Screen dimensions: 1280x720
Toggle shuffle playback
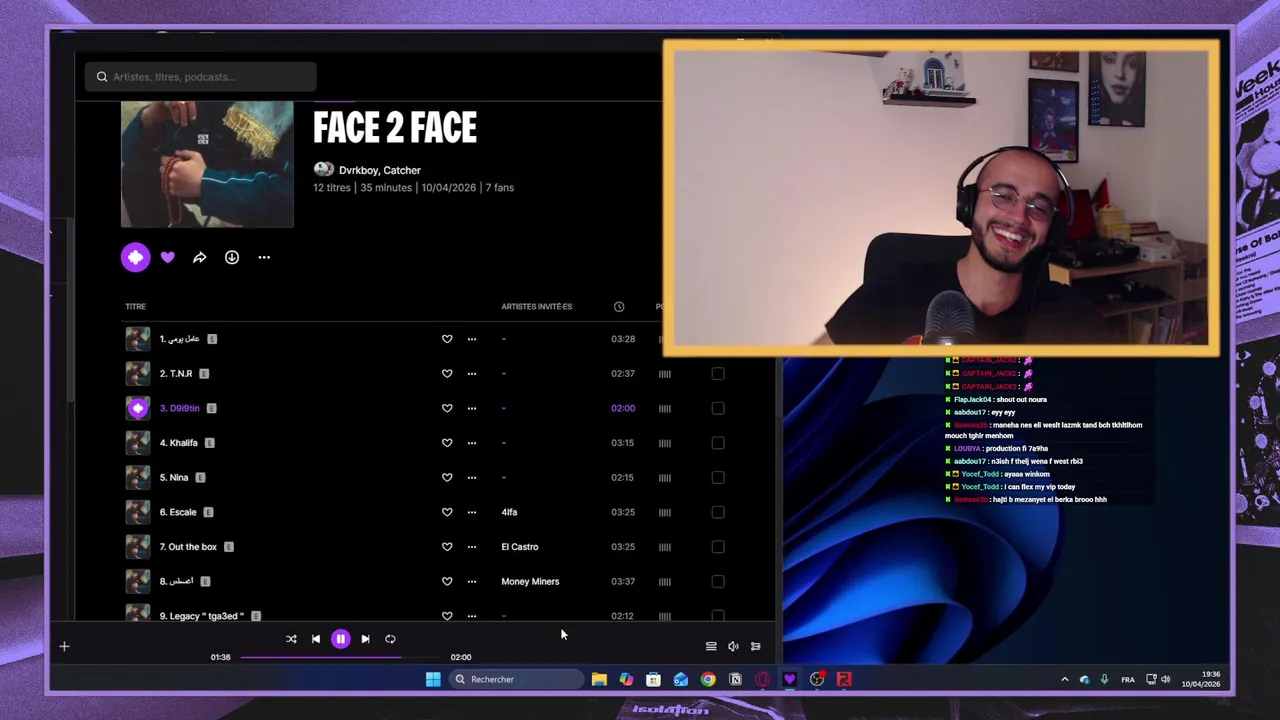coord(291,639)
